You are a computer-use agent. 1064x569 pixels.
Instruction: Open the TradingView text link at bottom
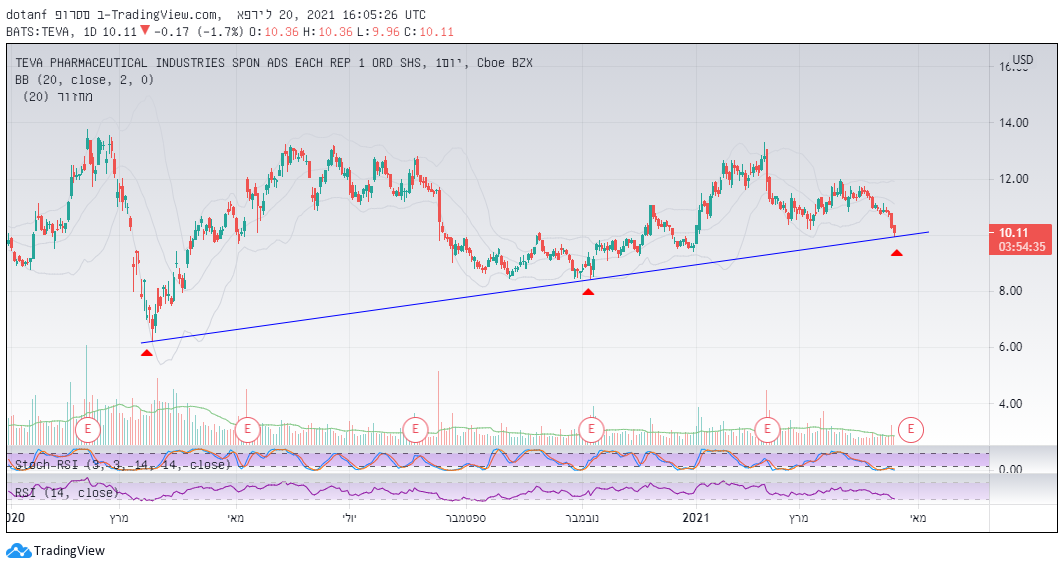(69, 551)
